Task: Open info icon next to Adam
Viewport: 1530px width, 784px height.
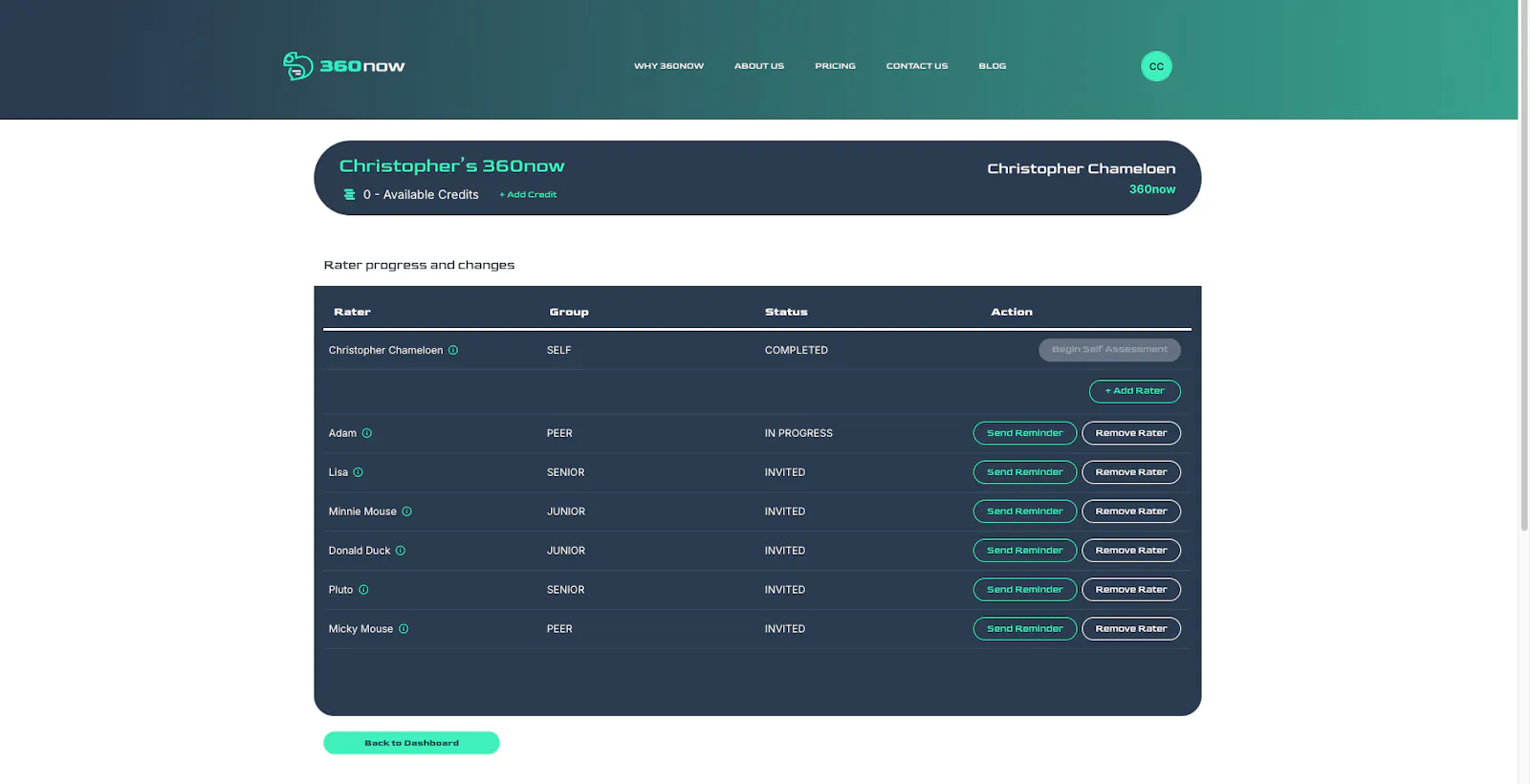Action: point(366,433)
